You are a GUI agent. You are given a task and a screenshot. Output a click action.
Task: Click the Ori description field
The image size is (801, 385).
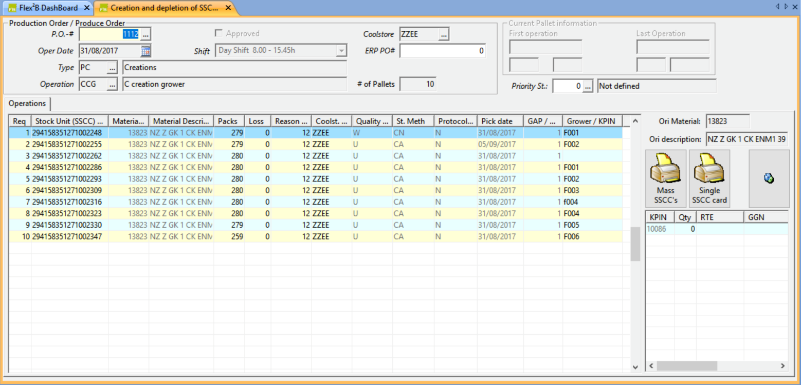coord(747,139)
